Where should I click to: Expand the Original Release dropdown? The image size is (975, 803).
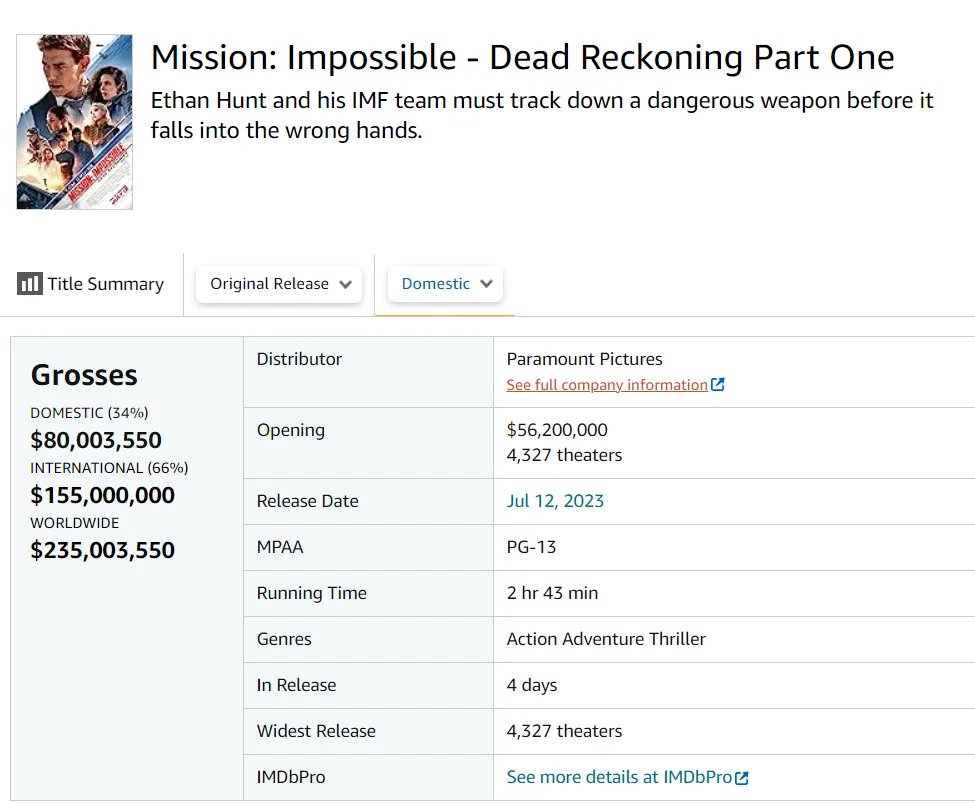(x=279, y=284)
